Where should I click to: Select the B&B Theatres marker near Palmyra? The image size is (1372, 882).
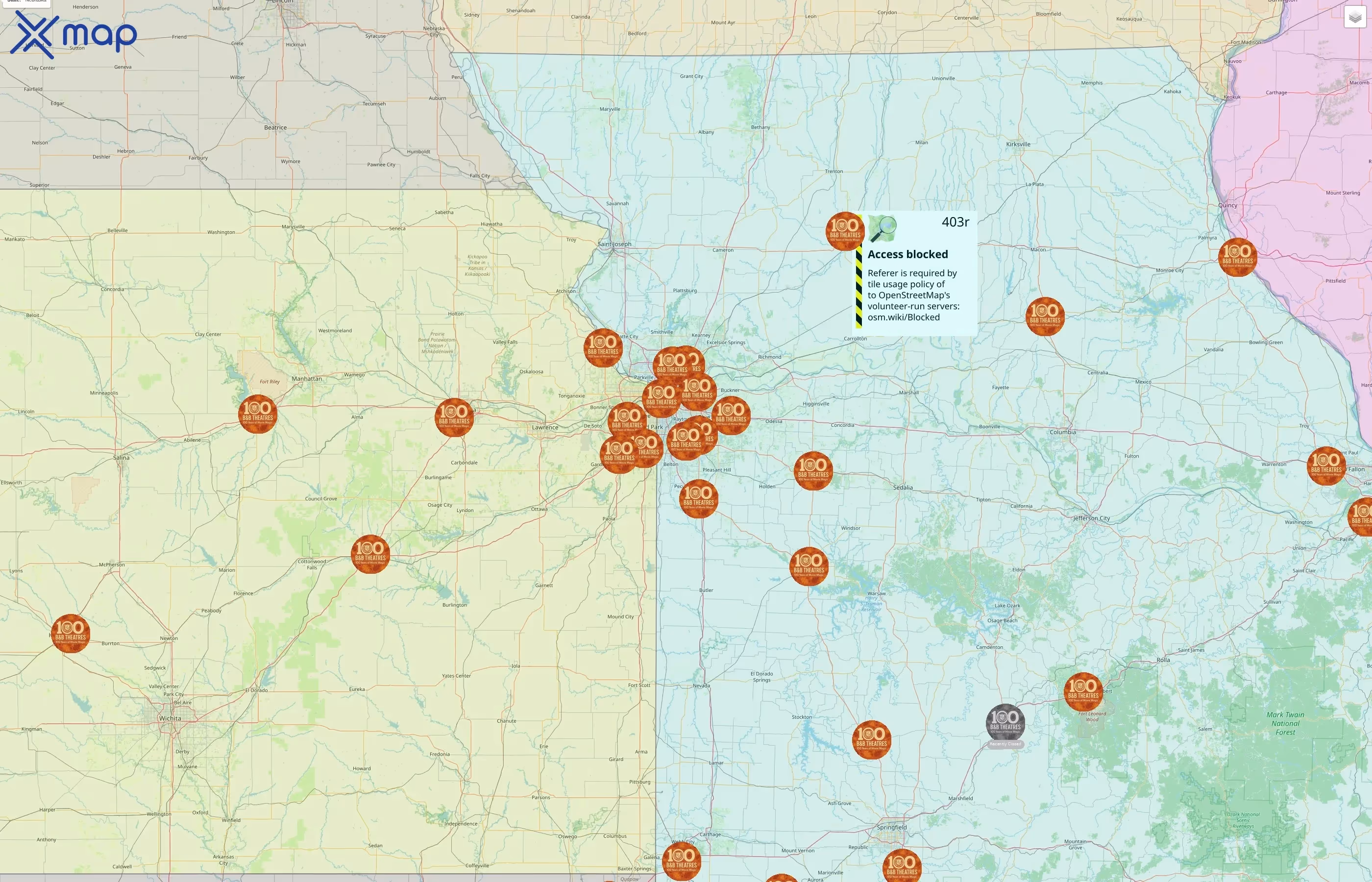point(1237,257)
